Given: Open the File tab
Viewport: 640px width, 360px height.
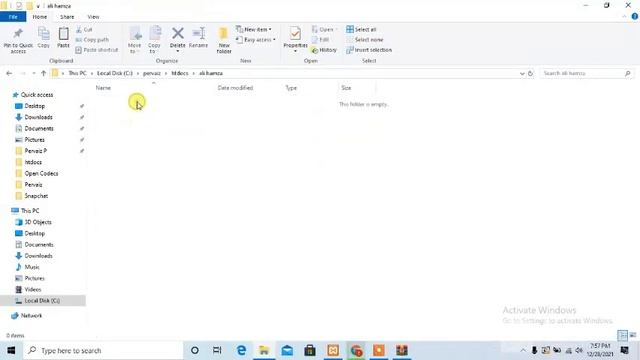Looking at the screenshot, I should pyautogui.click(x=13, y=17).
